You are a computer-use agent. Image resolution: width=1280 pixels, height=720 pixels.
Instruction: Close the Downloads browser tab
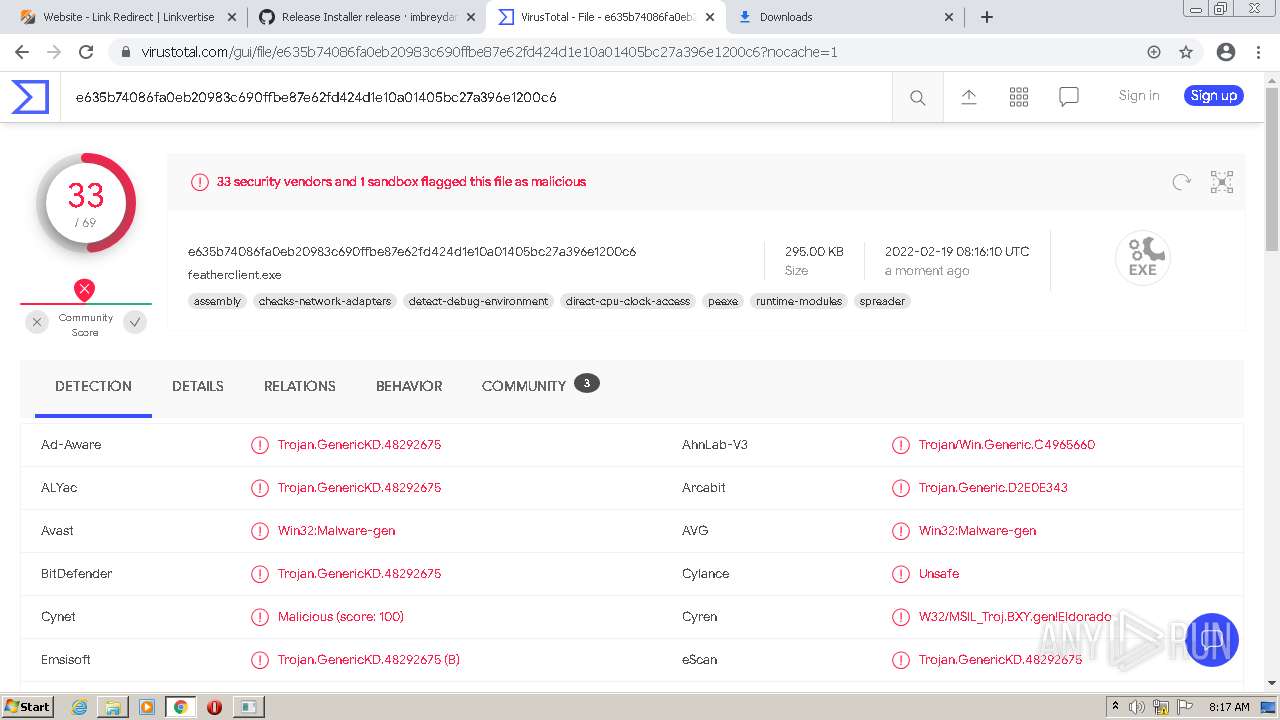tap(949, 17)
